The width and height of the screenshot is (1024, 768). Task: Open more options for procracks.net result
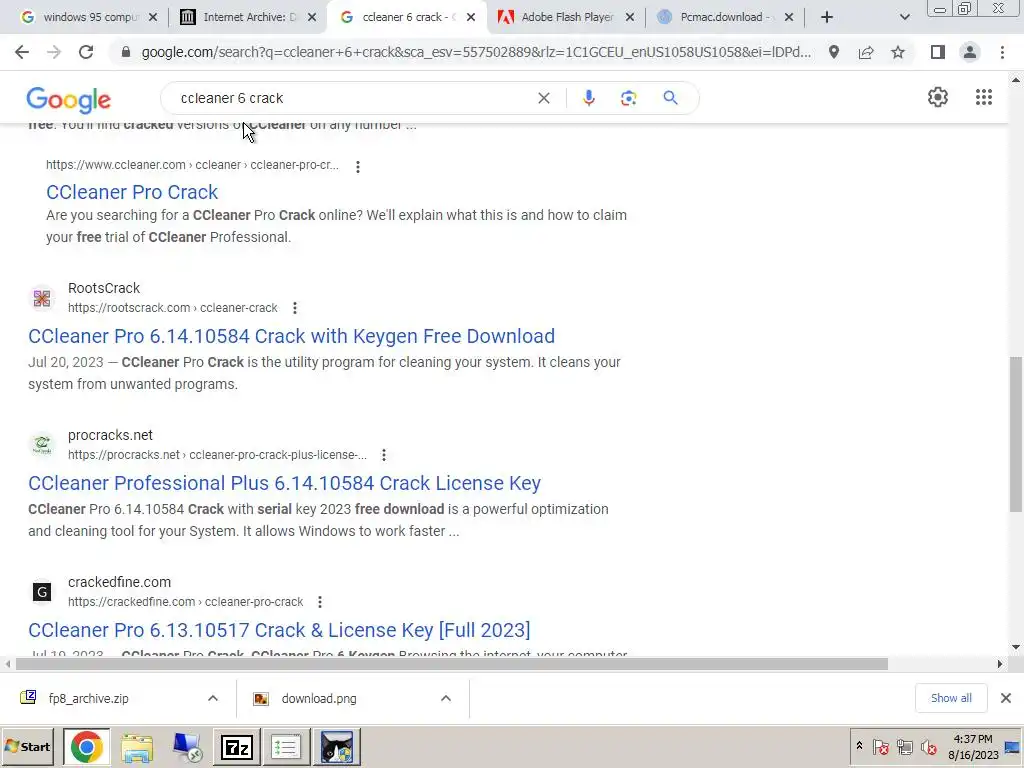(383, 455)
